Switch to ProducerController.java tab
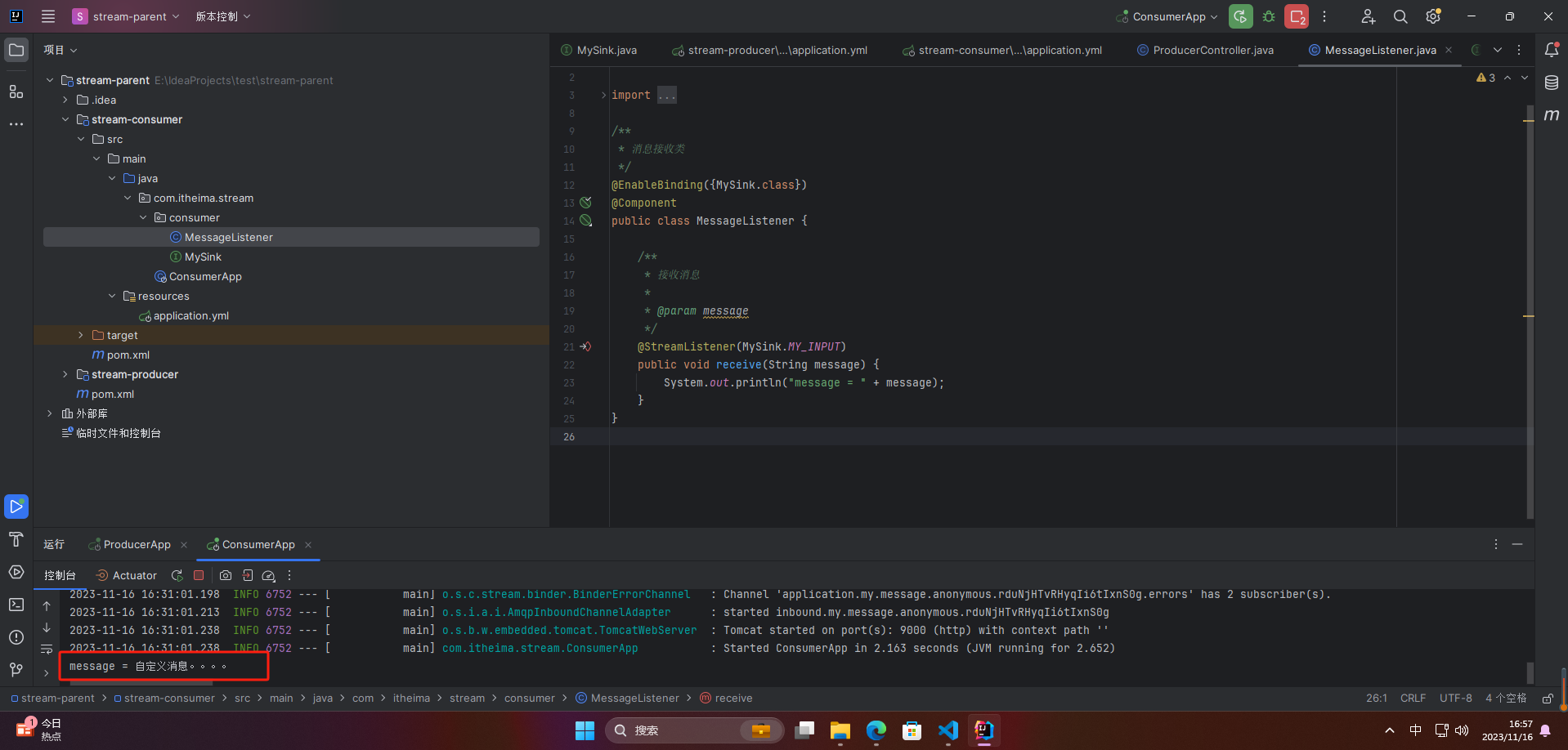 (1206, 50)
